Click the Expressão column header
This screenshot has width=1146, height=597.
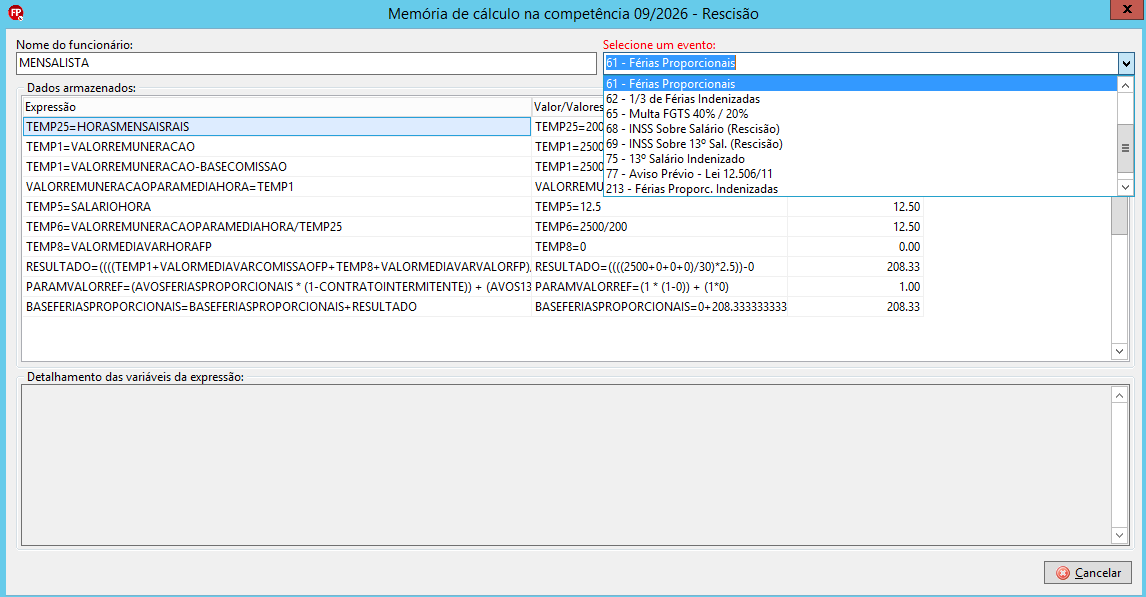tap(276, 107)
